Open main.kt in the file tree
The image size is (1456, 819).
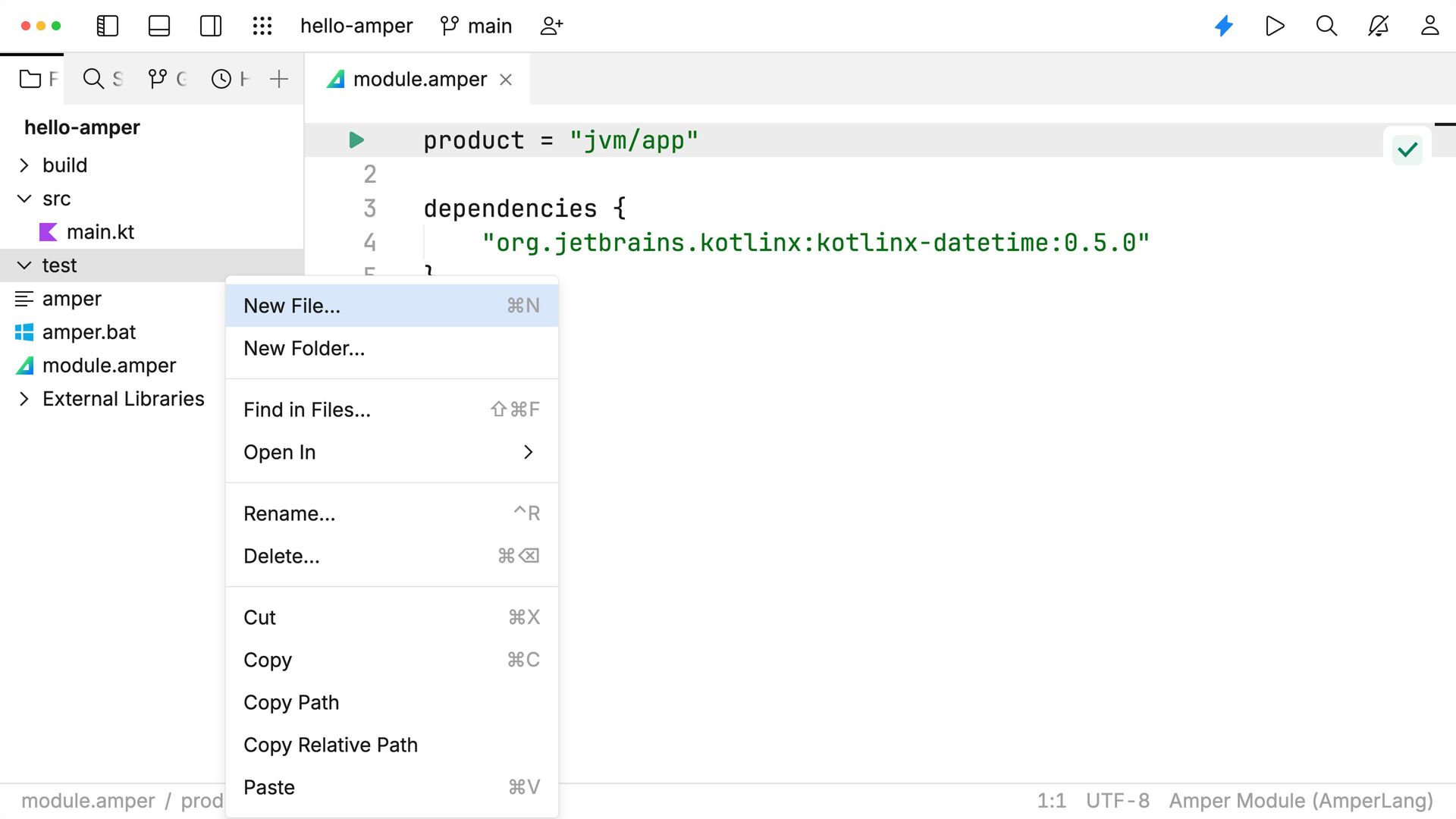tap(100, 232)
